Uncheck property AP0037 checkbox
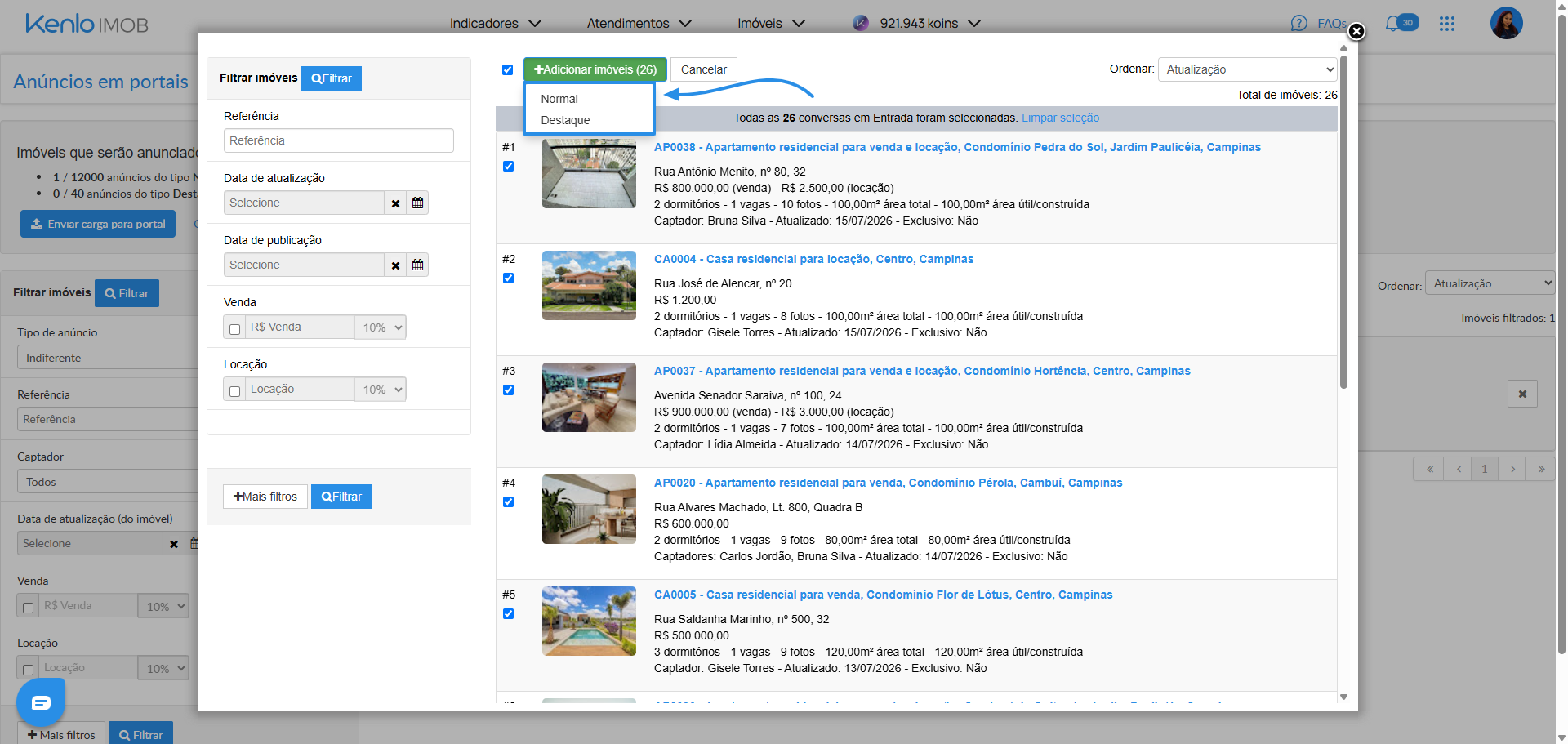Image resolution: width=1568 pixels, height=744 pixels. click(x=508, y=390)
